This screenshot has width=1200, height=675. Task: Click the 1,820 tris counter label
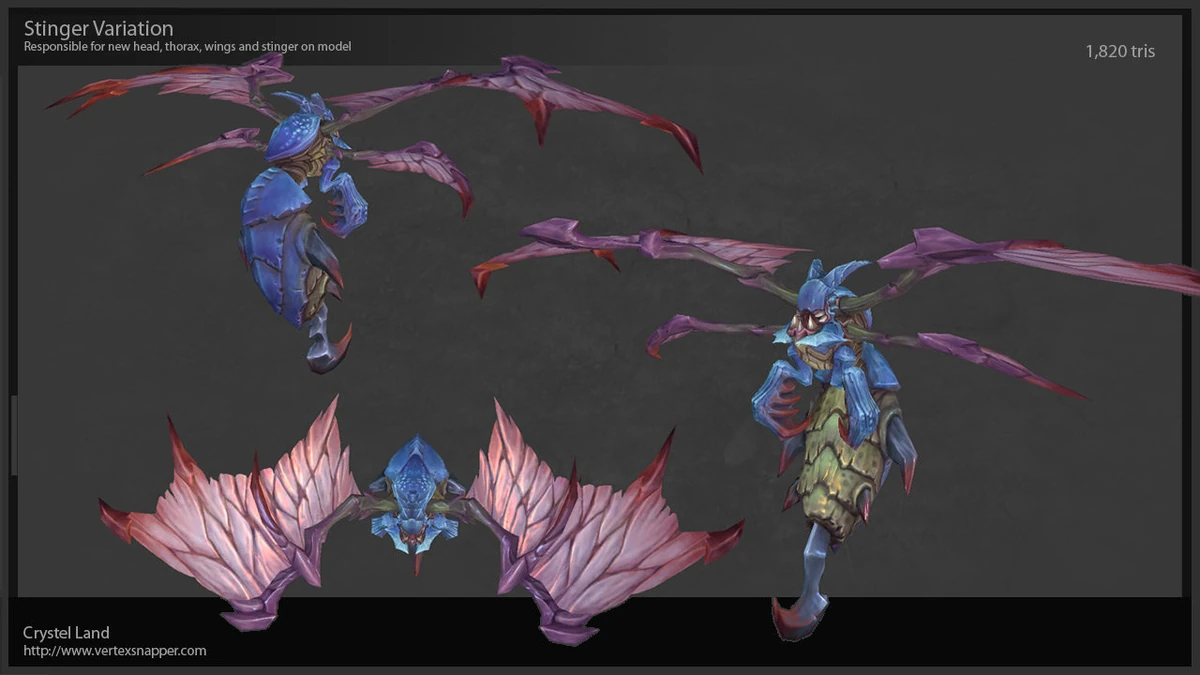1119,50
